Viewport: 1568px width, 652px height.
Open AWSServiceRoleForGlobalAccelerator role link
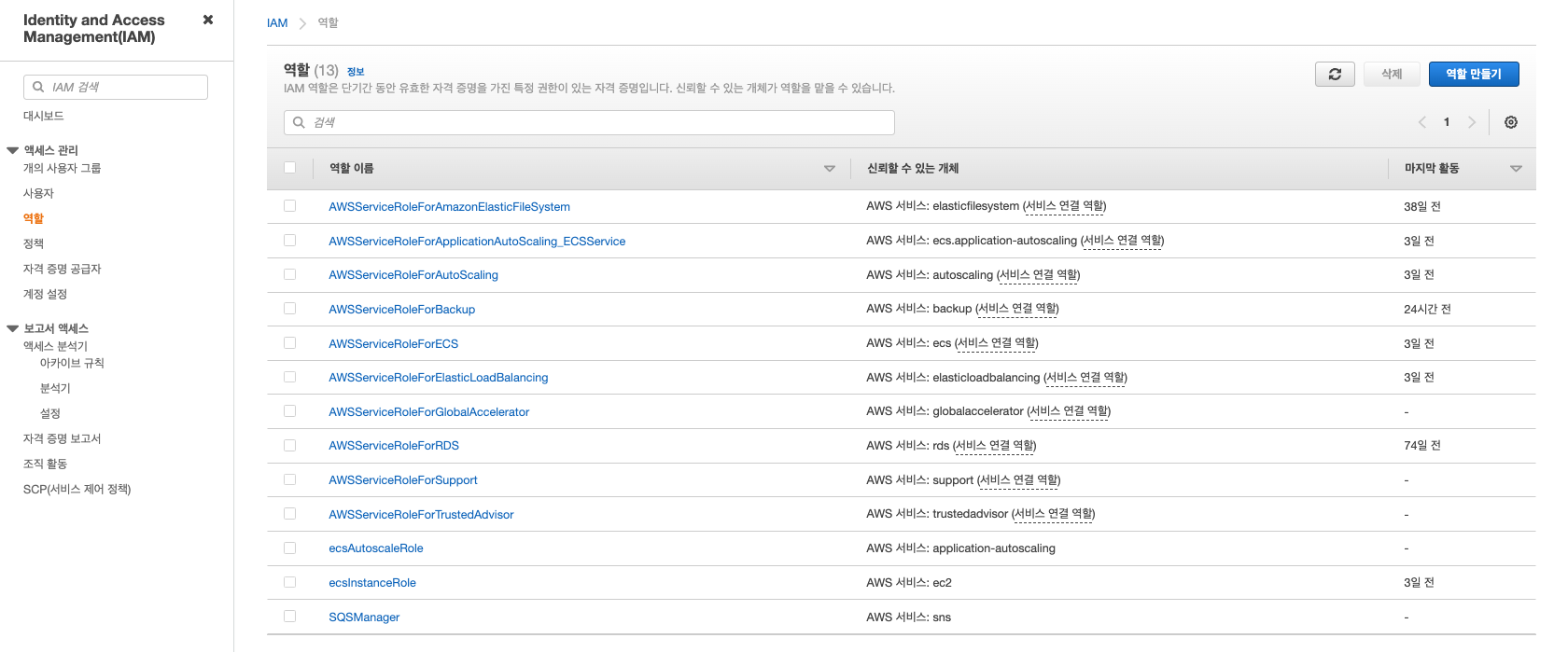pyautogui.click(x=429, y=412)
